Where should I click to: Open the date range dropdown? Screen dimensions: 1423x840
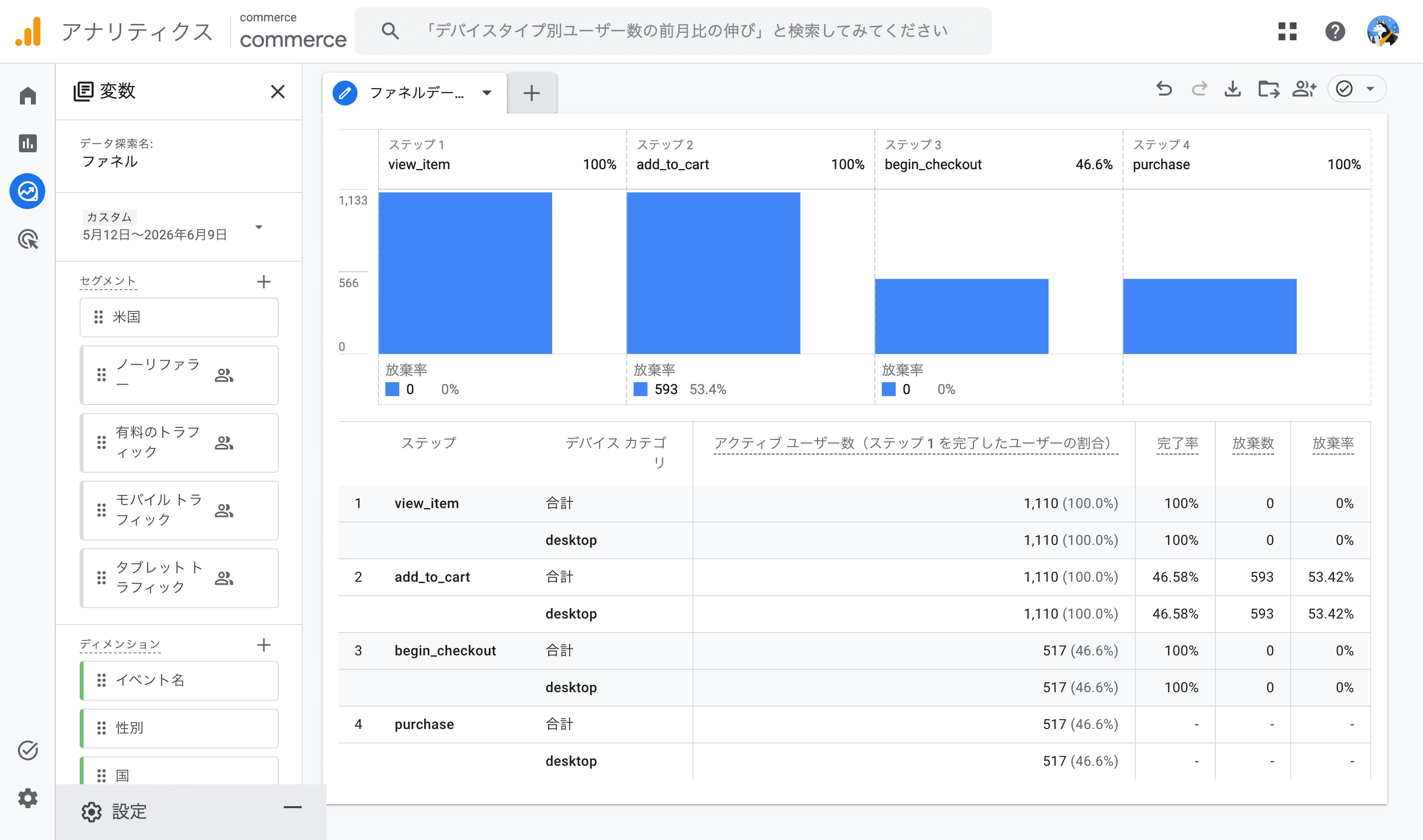point(259,227)
